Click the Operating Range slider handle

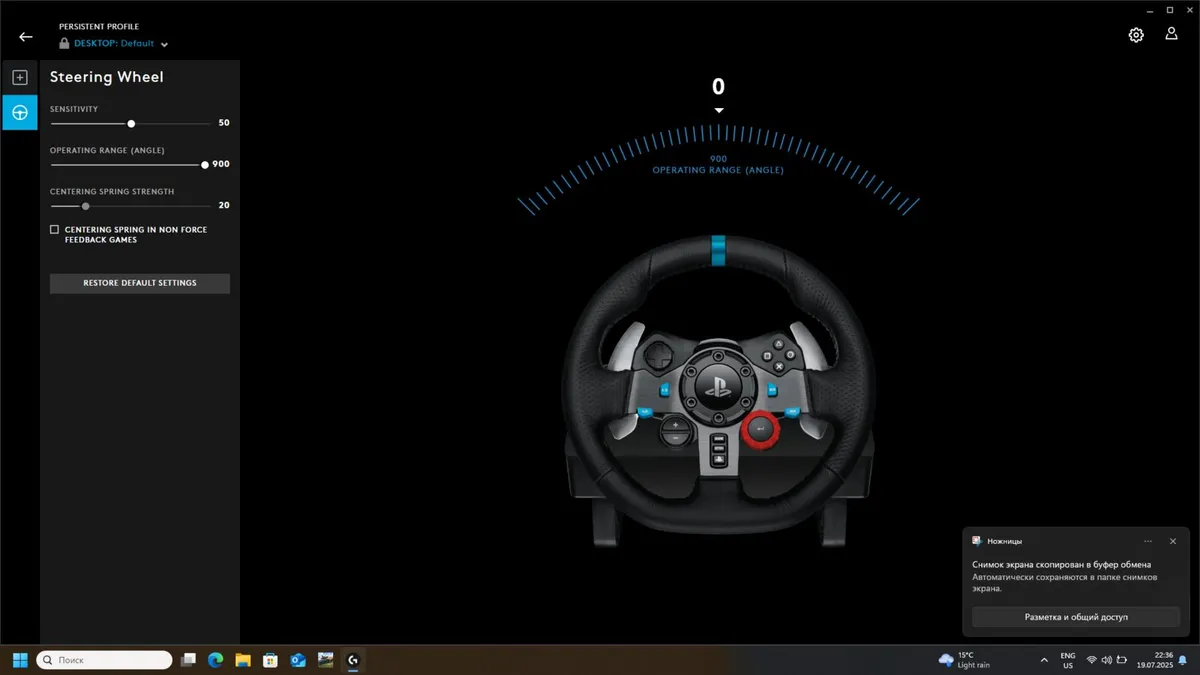coord(205,164)
